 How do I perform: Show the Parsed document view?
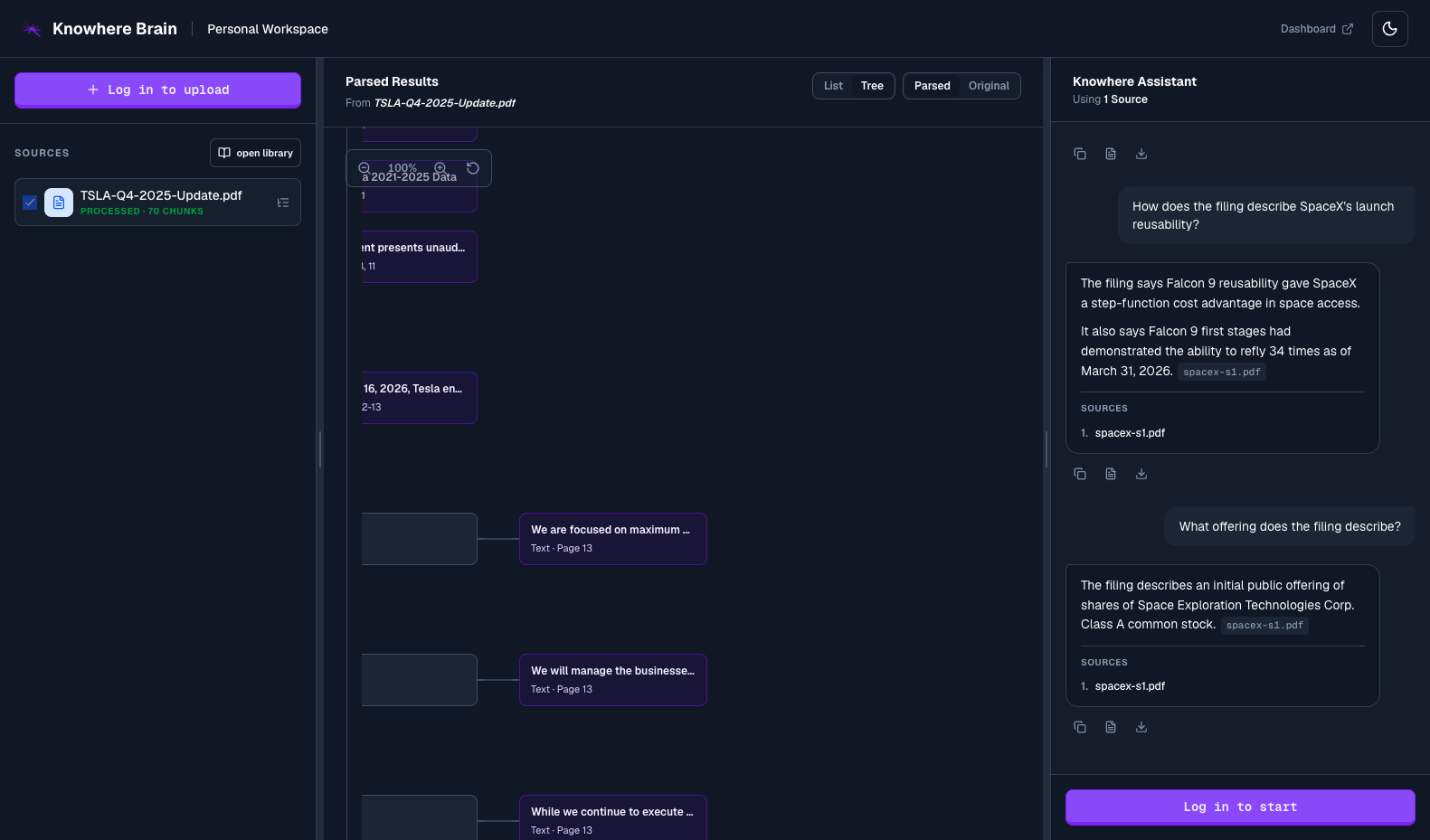click(x=932, y=86)
